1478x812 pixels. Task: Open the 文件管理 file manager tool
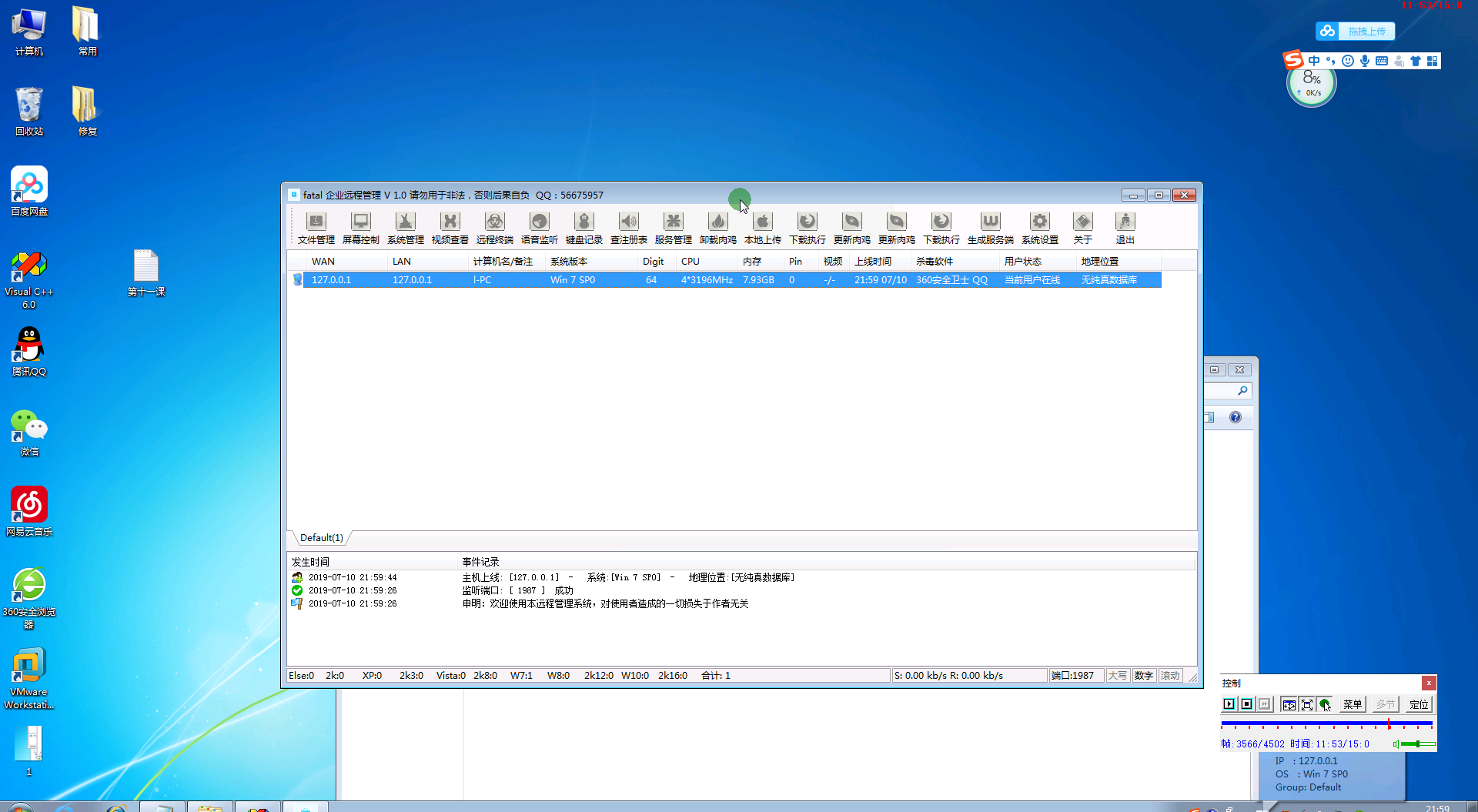tap(316, 228)
